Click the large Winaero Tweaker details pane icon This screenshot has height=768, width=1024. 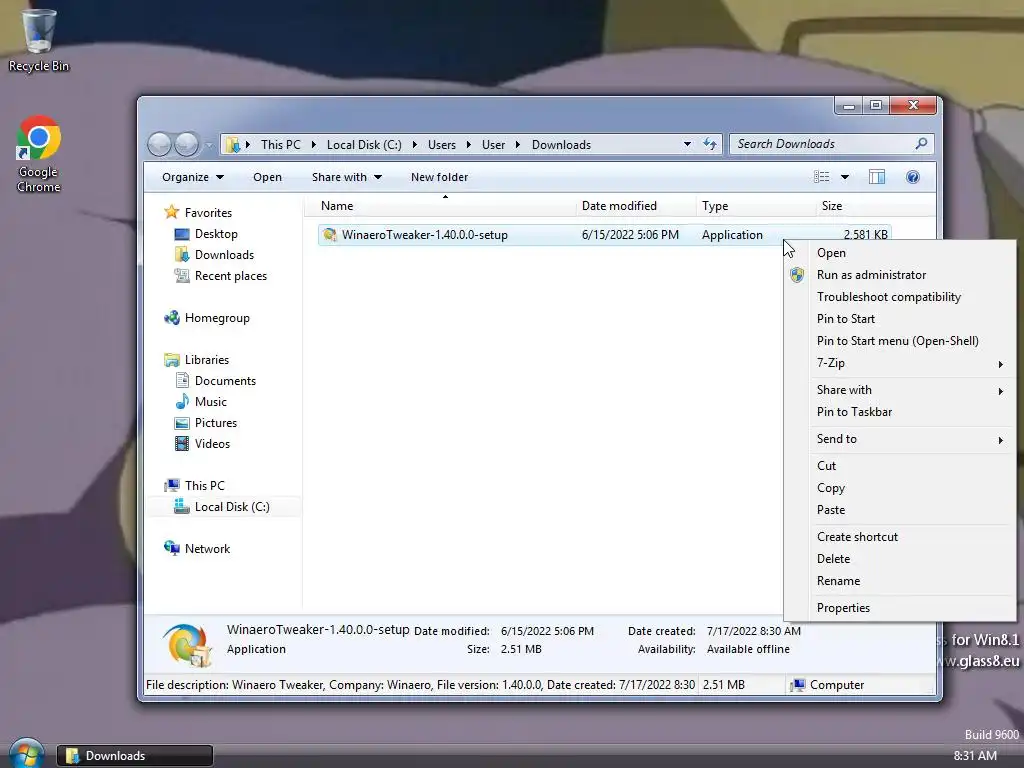[188, 643]
